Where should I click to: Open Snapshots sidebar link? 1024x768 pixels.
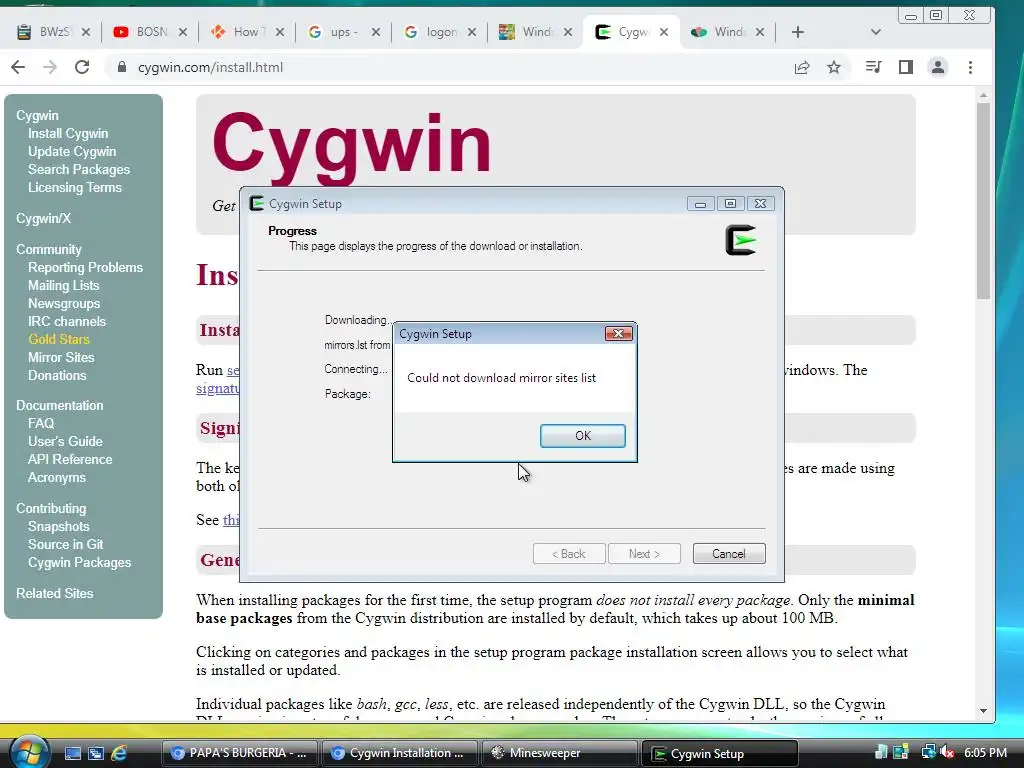[59, 526]
